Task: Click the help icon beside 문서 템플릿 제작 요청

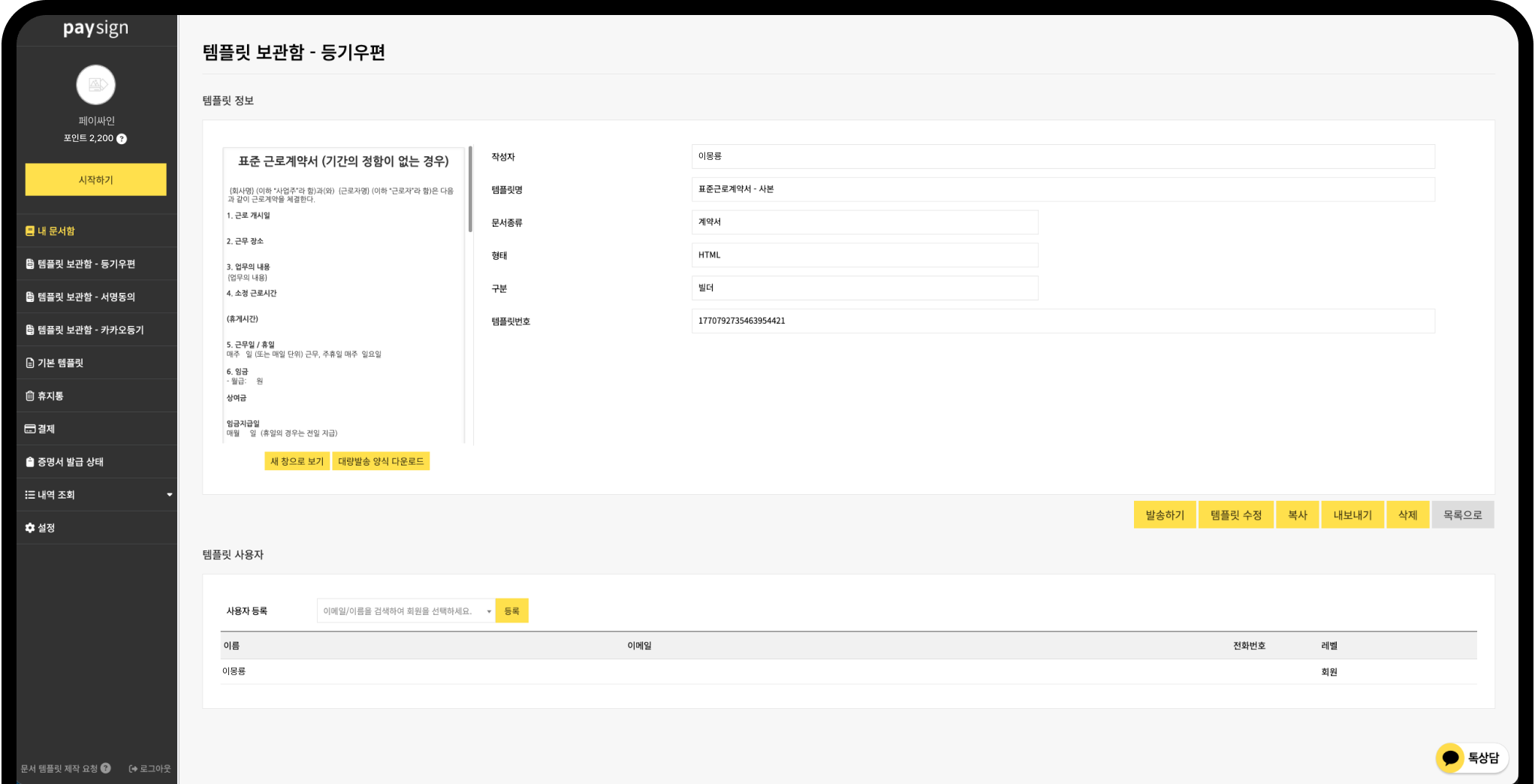Action: [x=106, y=768]
